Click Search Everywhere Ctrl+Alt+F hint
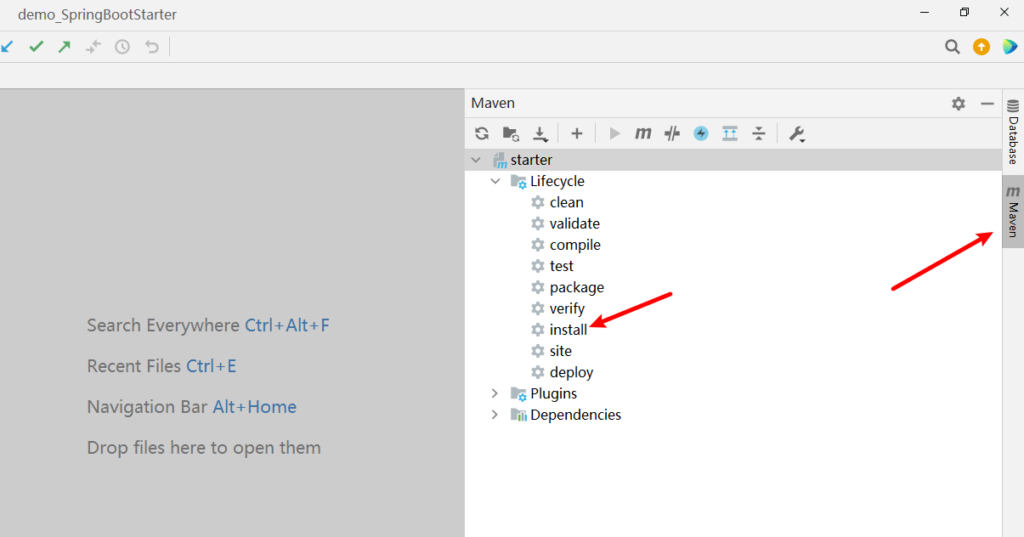Image resolution: width=1024 pixels, height=537 pixels. coord(208,325)
